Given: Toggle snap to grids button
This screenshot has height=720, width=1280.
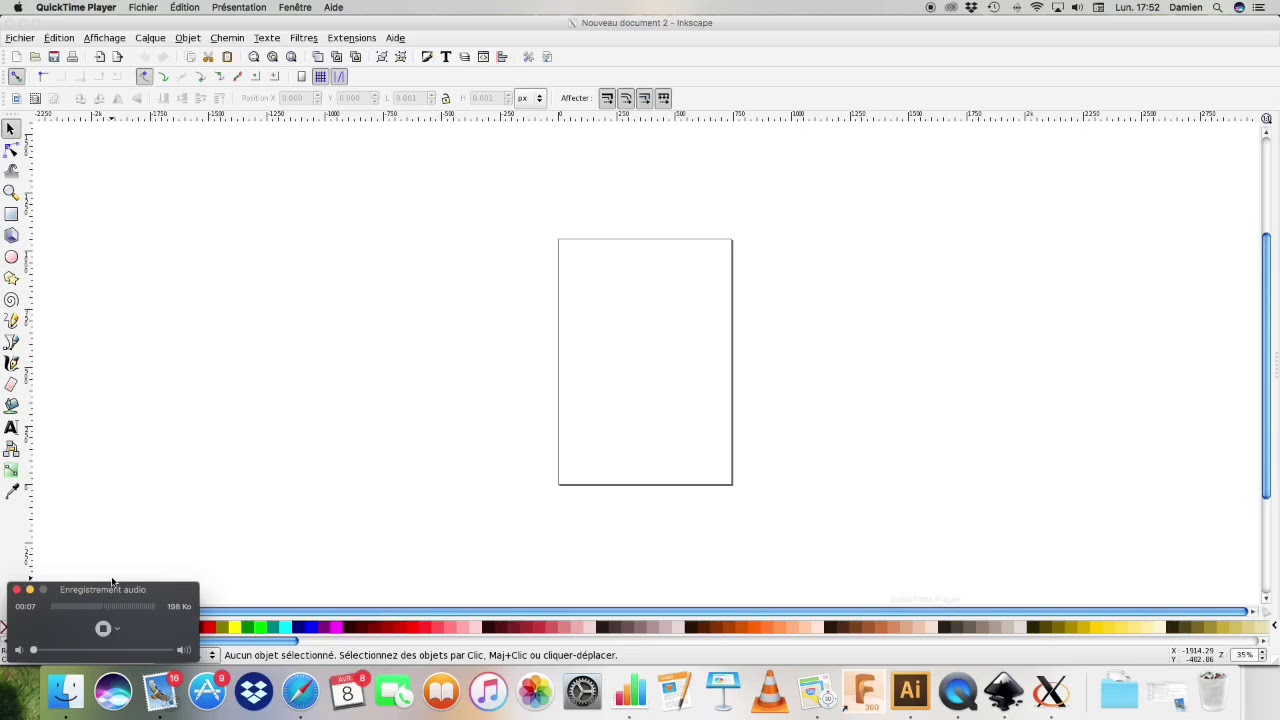Looking at the screenshot, I should [x=320, y=77].
